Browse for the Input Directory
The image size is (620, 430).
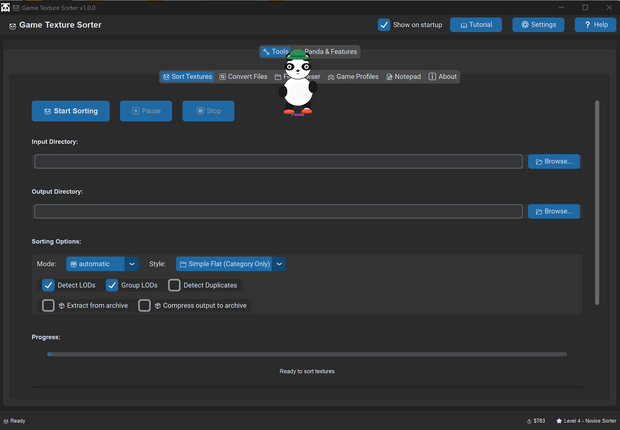(553, 161)
